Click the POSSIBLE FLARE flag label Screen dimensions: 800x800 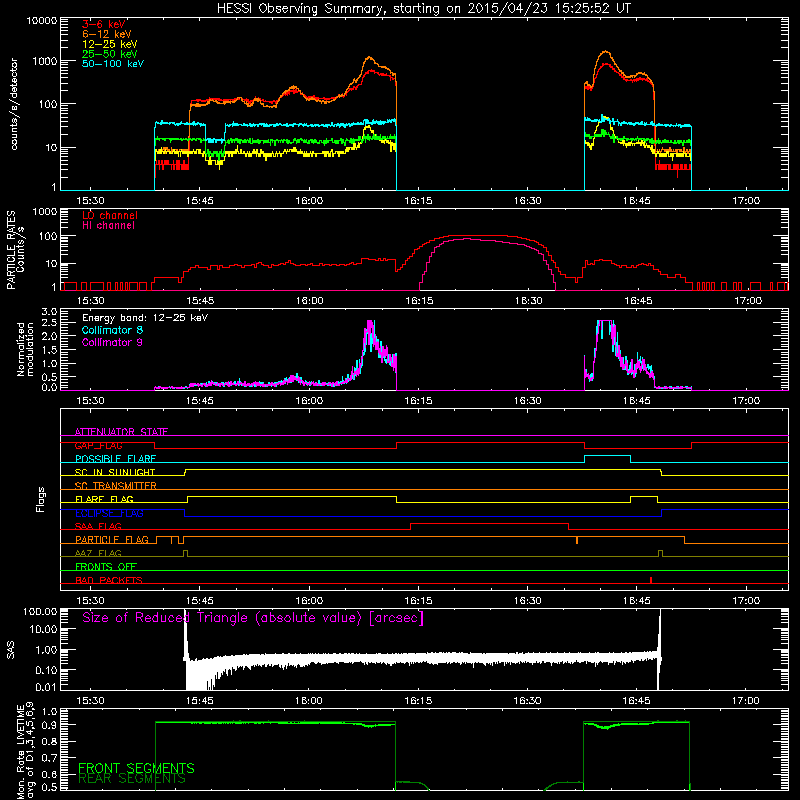click(x=115, y=459)
